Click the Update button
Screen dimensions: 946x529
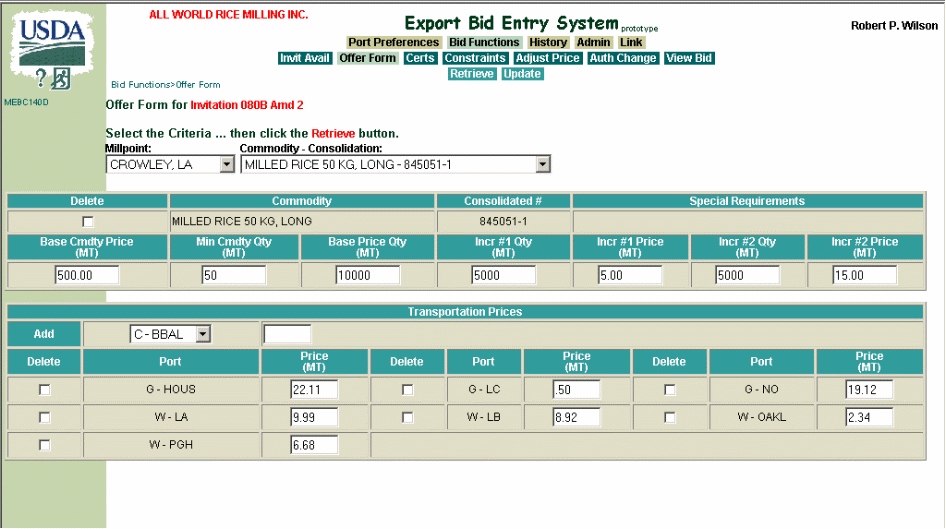pos(522,74)
